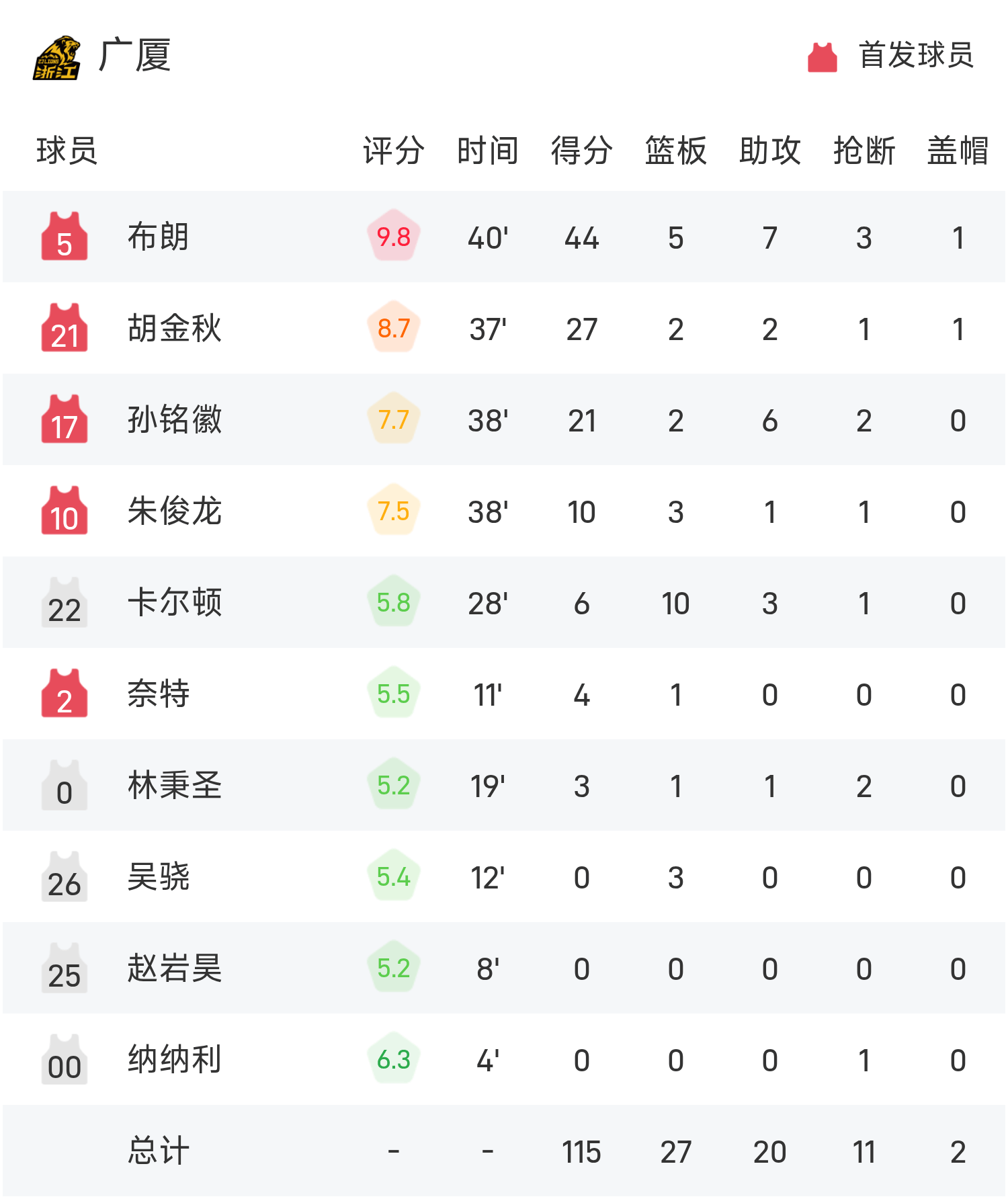Open player 布朗's profile

159,237
